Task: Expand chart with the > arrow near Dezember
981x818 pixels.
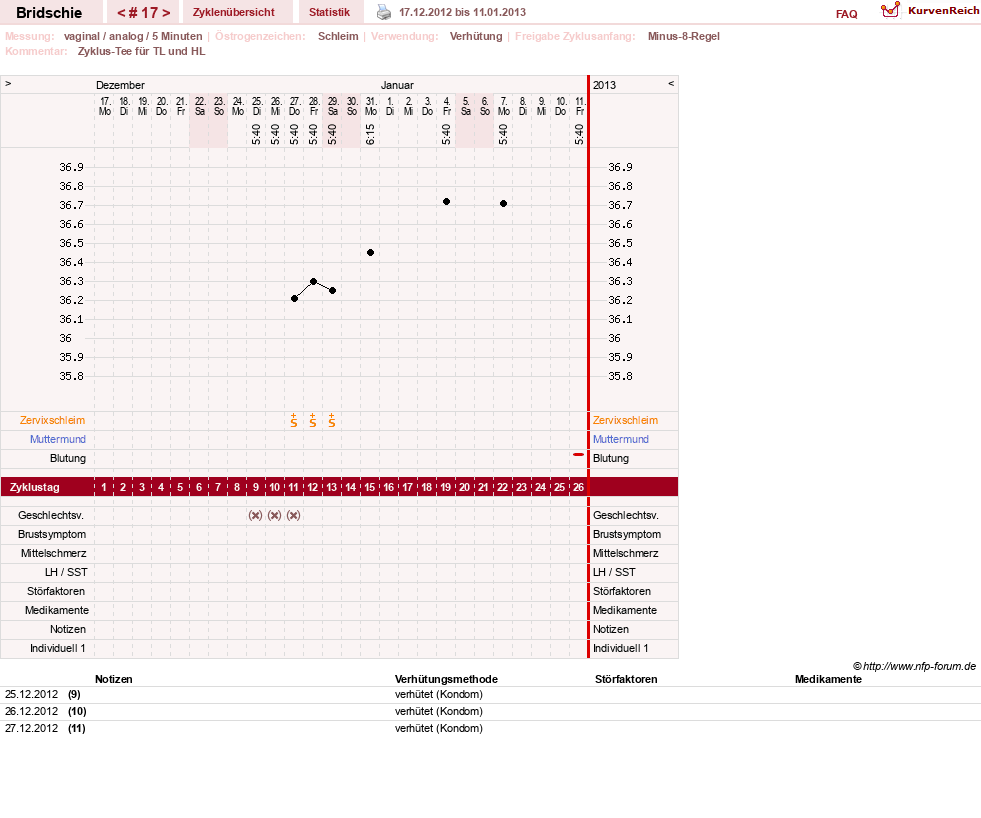Action: 8,83
